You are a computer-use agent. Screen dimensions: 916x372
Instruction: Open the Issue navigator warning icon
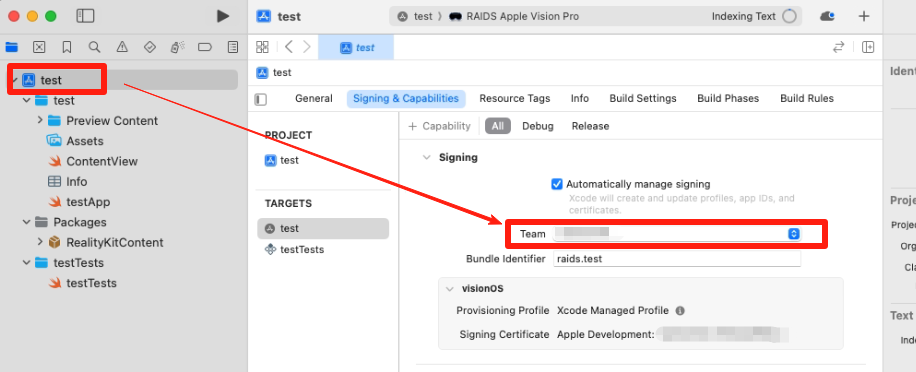(x=122, y=47)
